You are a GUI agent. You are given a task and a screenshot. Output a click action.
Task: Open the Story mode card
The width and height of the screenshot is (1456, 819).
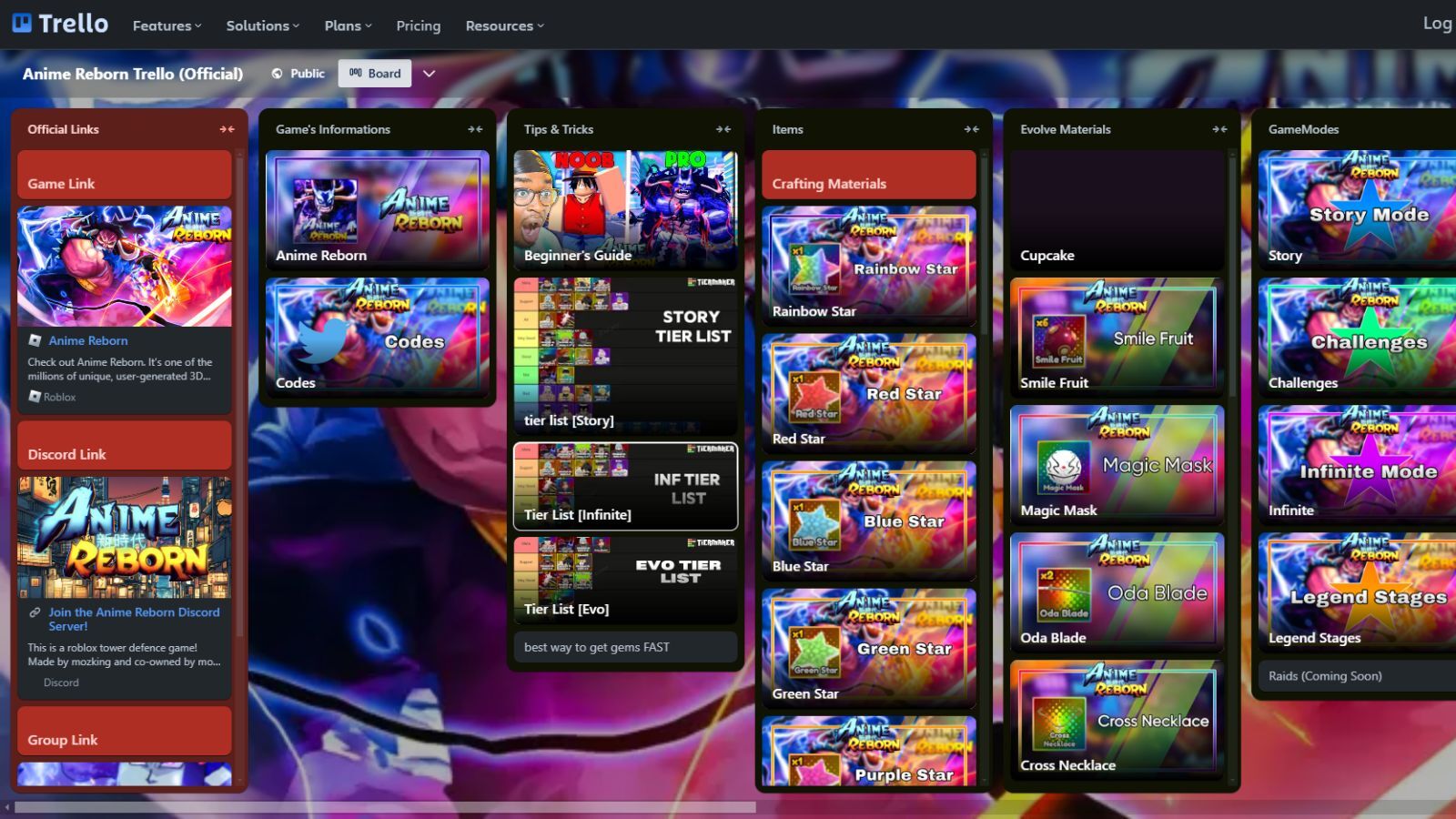click(x=1357, y=210)
